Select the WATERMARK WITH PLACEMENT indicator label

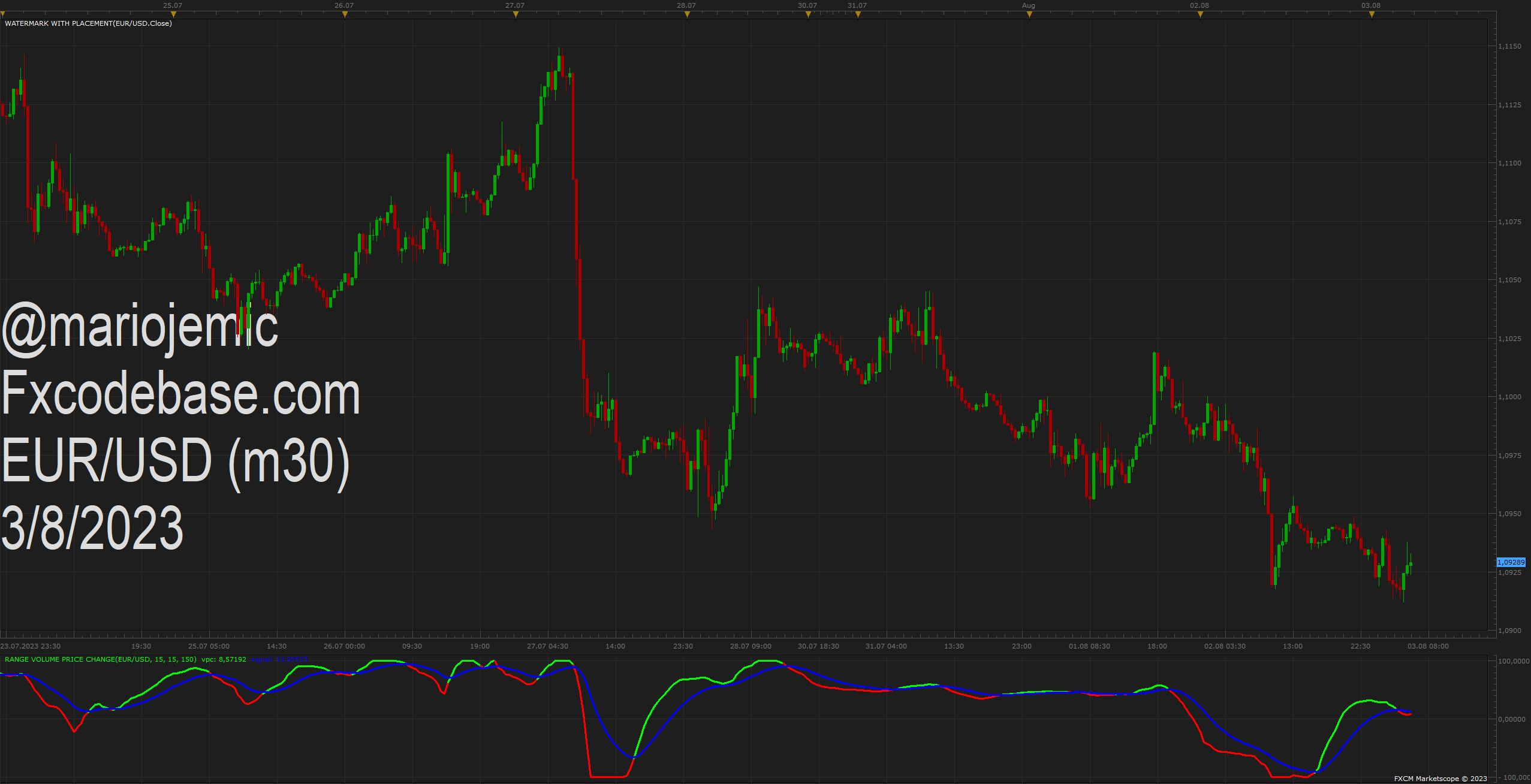(88, 23)
